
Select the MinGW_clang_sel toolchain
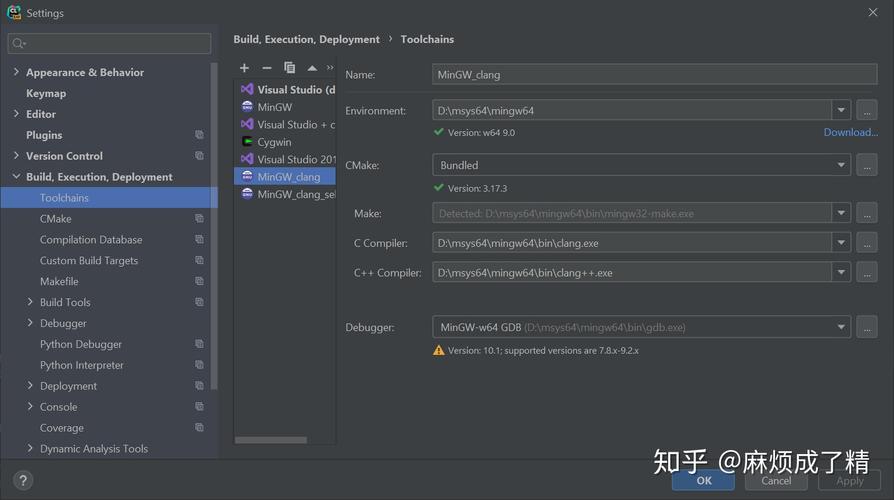point(285,194)
